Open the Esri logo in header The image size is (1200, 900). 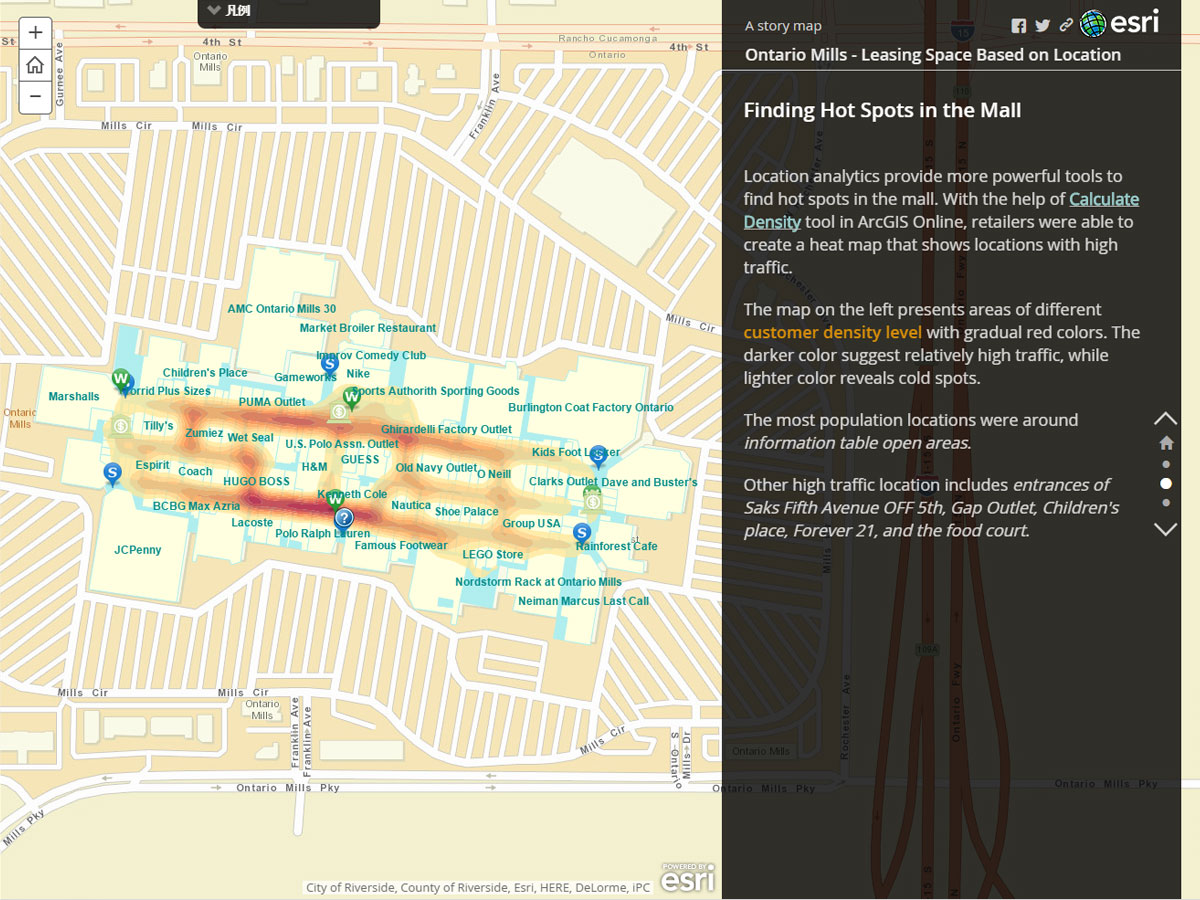1120,23
